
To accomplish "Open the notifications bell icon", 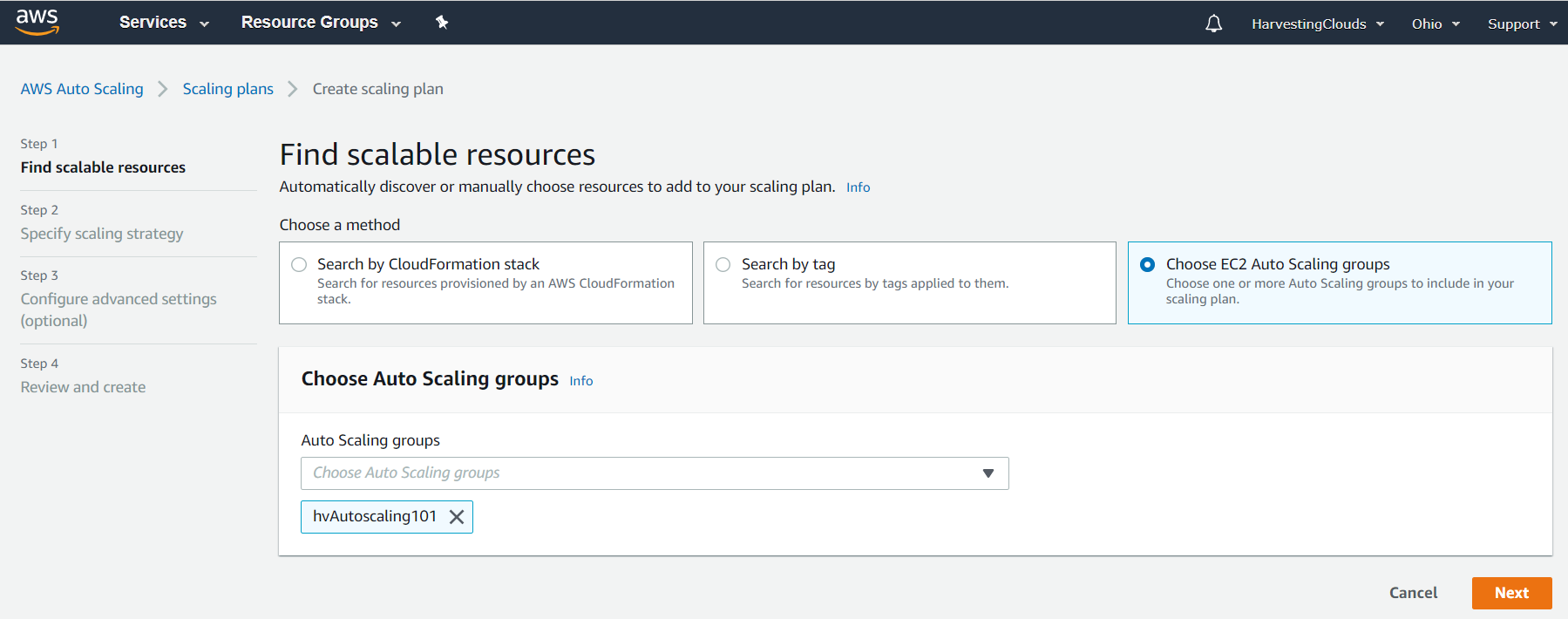I will (1213, 24).
